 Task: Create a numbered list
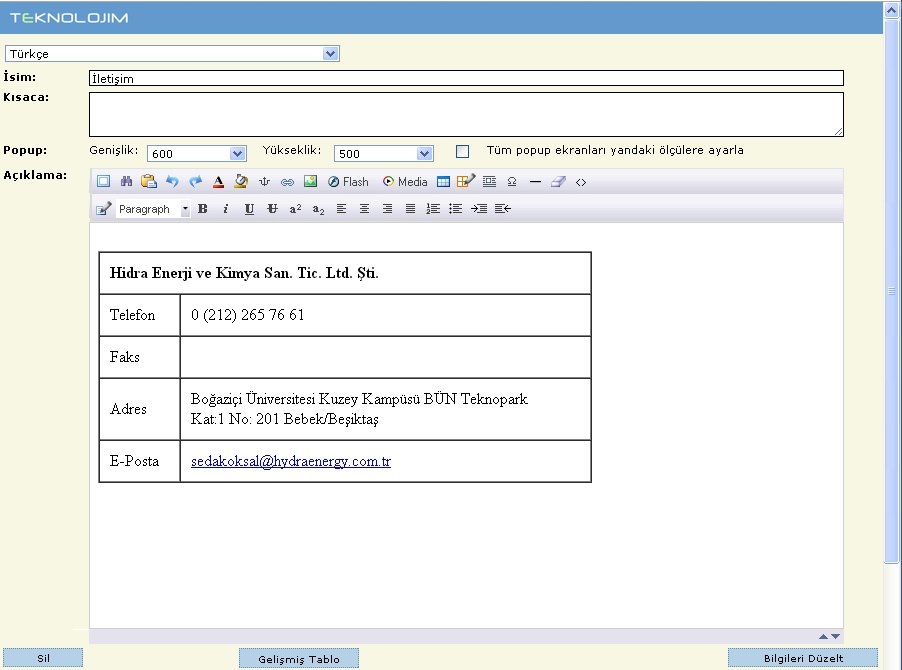(x=433, y=209)
